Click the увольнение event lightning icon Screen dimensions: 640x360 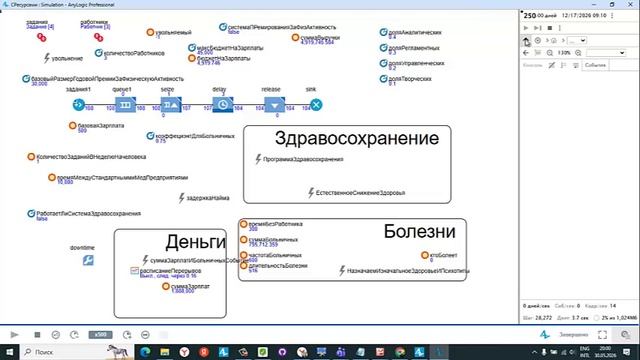[x=47, y=58]
